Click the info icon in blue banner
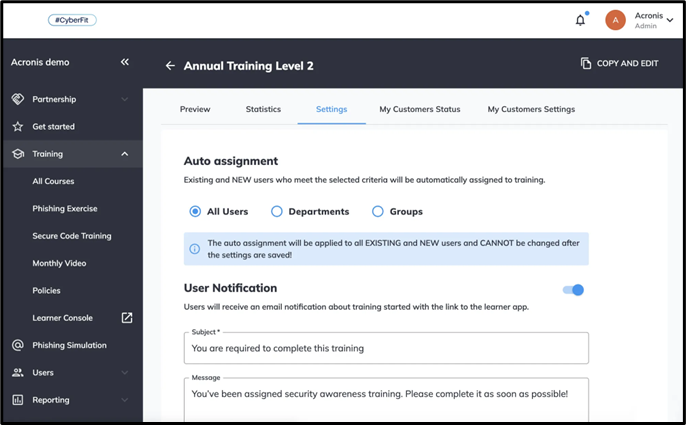 tap(195, 249)
